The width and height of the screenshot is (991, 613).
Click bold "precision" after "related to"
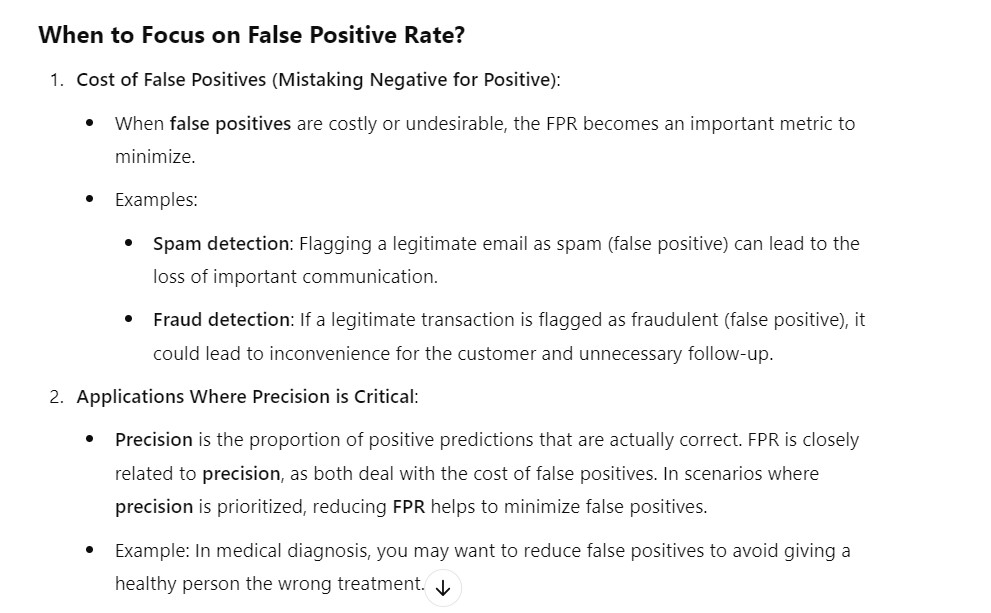(x=240, y=474)
